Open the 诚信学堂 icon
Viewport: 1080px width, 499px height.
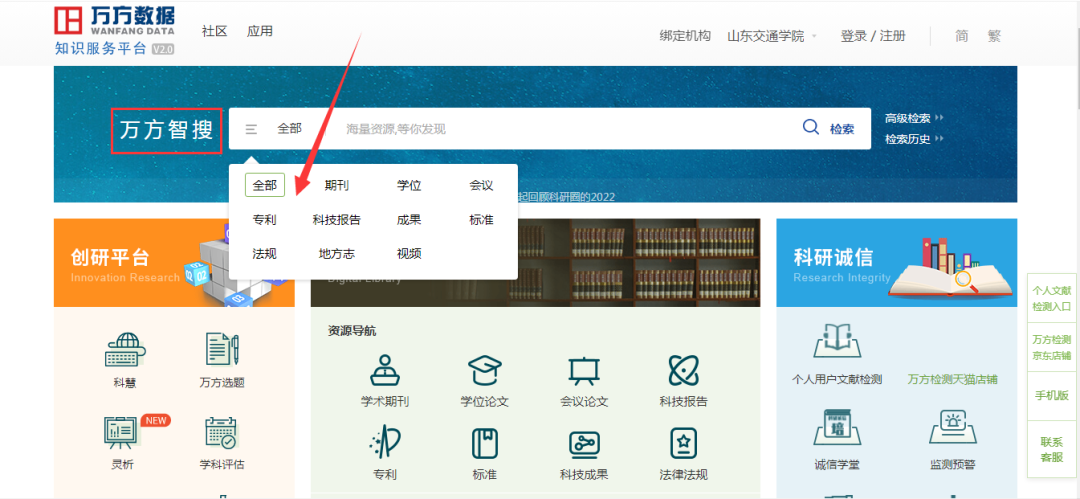(838, 427)
